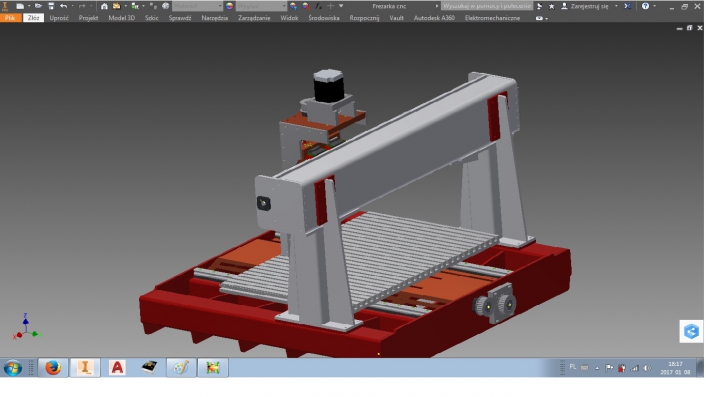Click the first appearance icon after the Wygląd box
The image size is (706, 397).
(x=294, y=6)
